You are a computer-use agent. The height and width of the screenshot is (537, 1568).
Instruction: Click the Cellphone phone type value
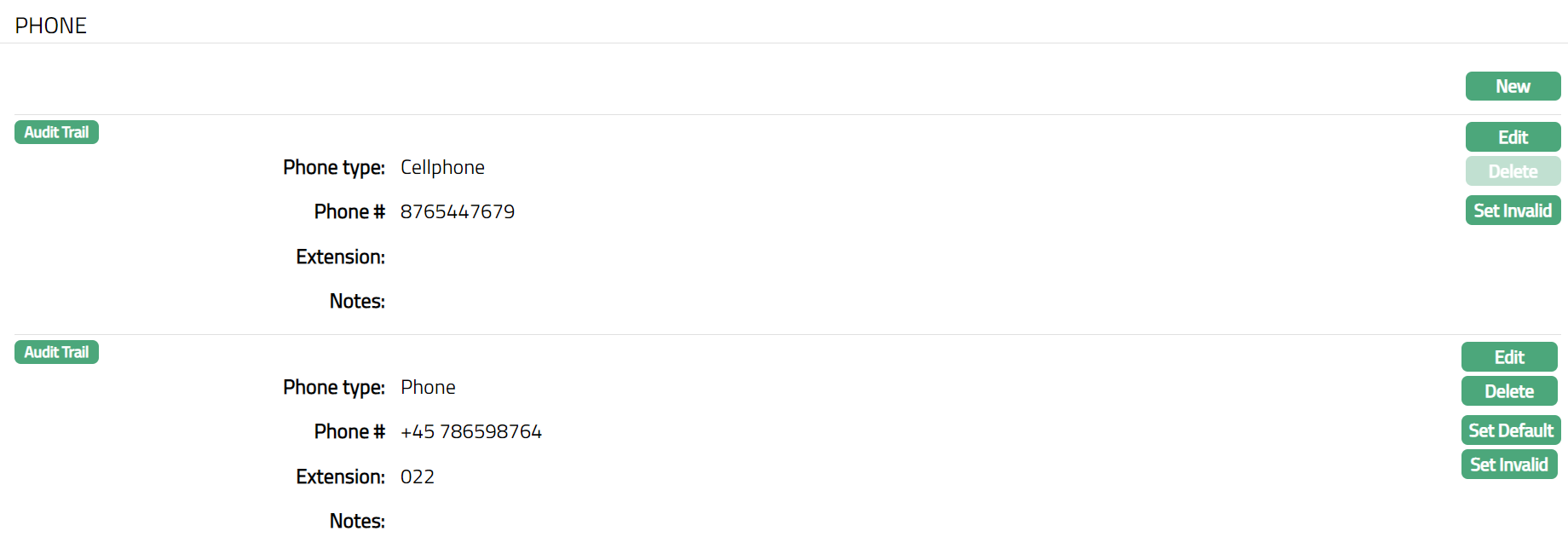point(442,167)
